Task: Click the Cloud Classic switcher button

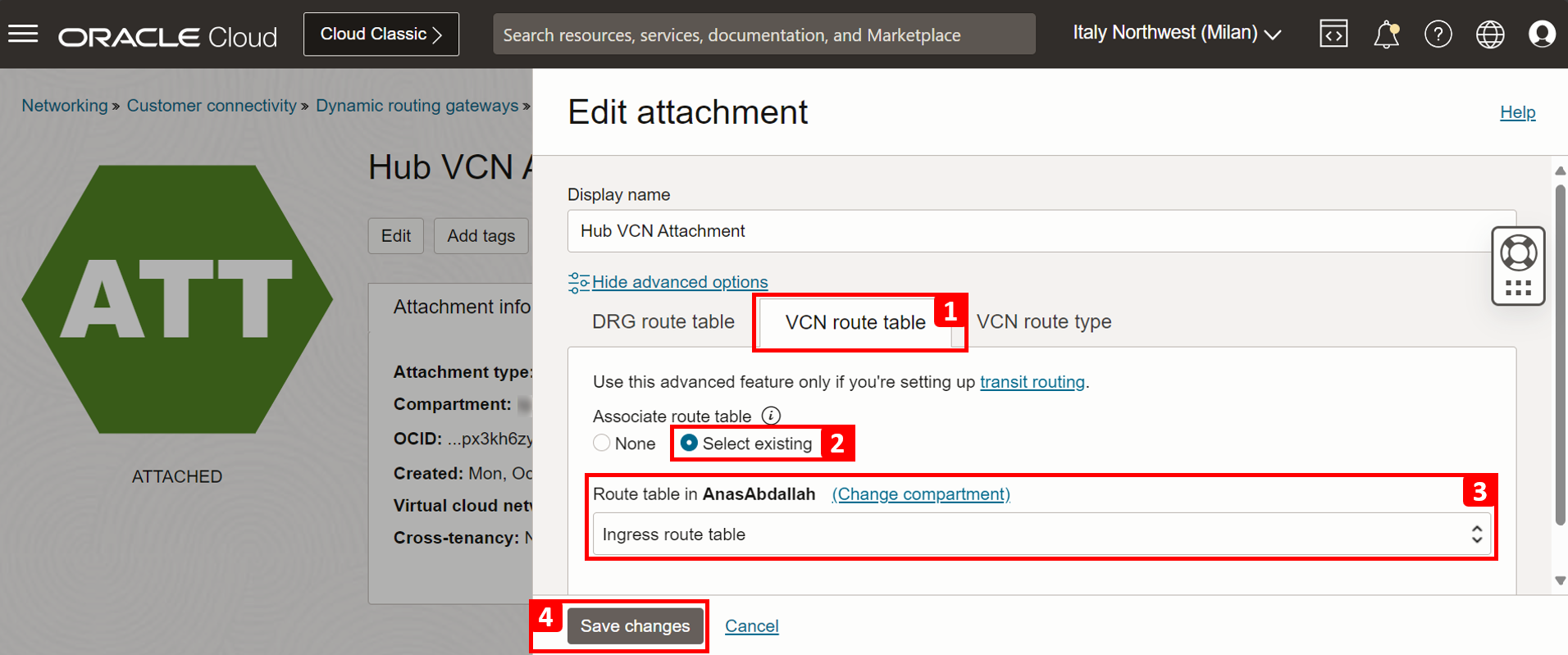Action: tap(381, 34)
